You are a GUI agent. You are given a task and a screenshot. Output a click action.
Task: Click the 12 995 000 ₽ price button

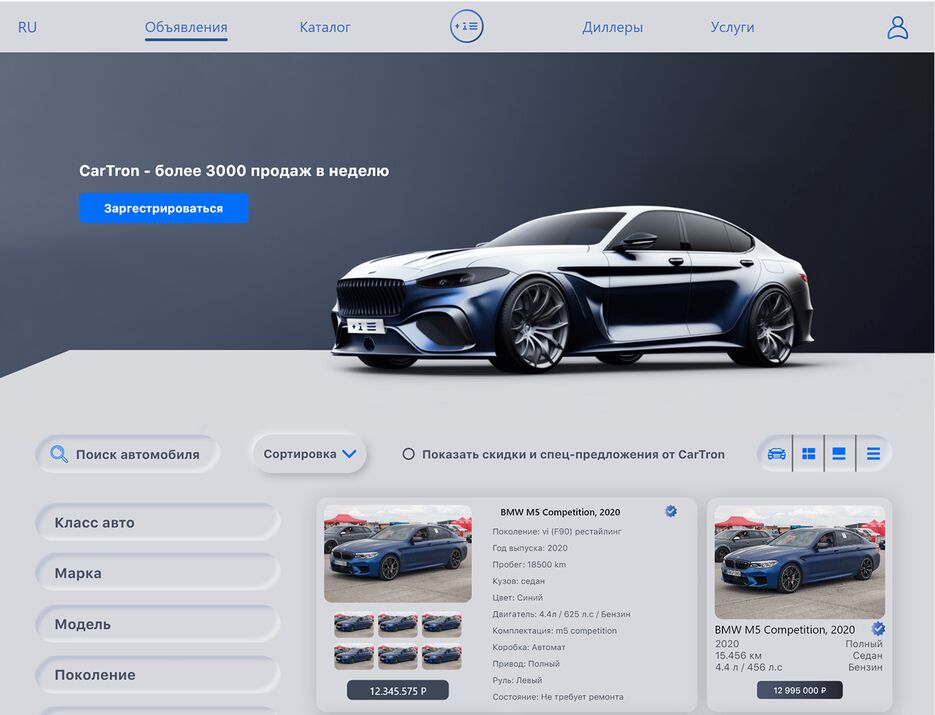click(800, 690)
